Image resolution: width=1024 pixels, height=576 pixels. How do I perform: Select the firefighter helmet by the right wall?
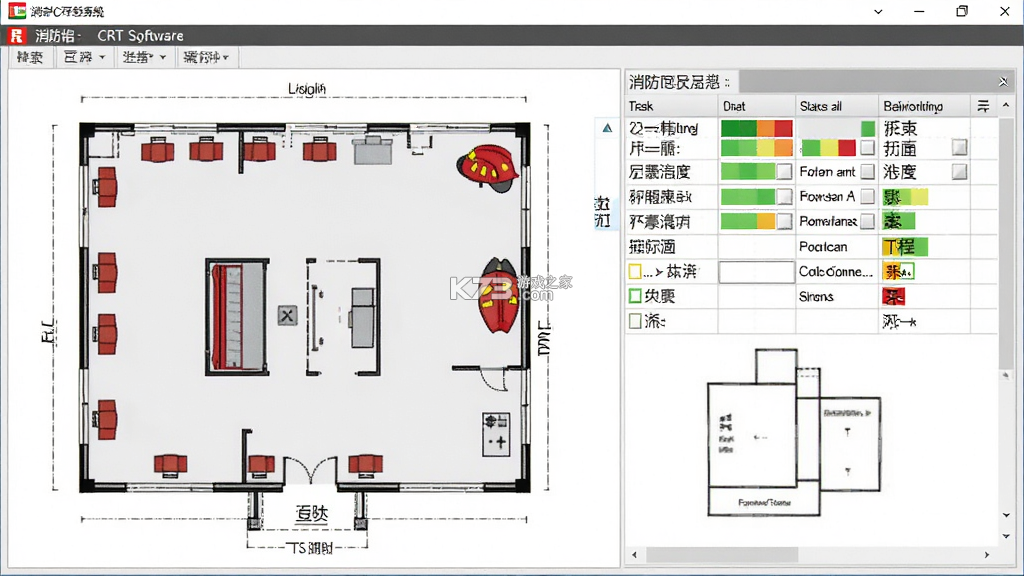500,296
